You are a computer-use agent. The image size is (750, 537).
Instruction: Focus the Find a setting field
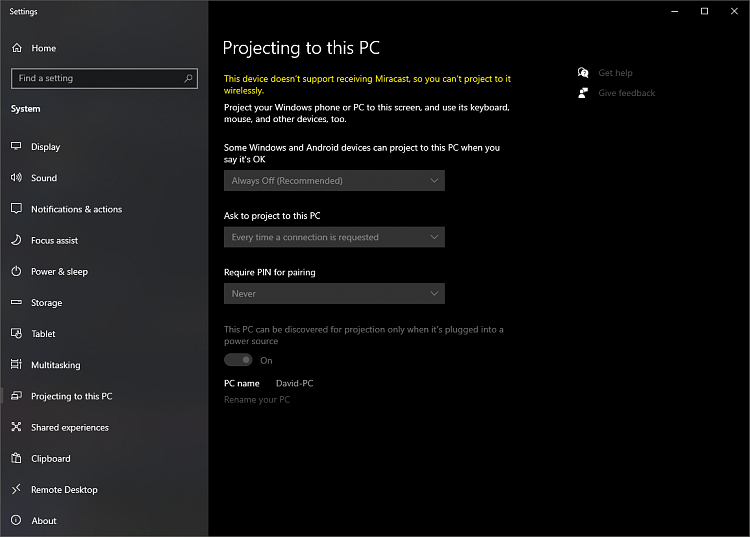[104, 78]
